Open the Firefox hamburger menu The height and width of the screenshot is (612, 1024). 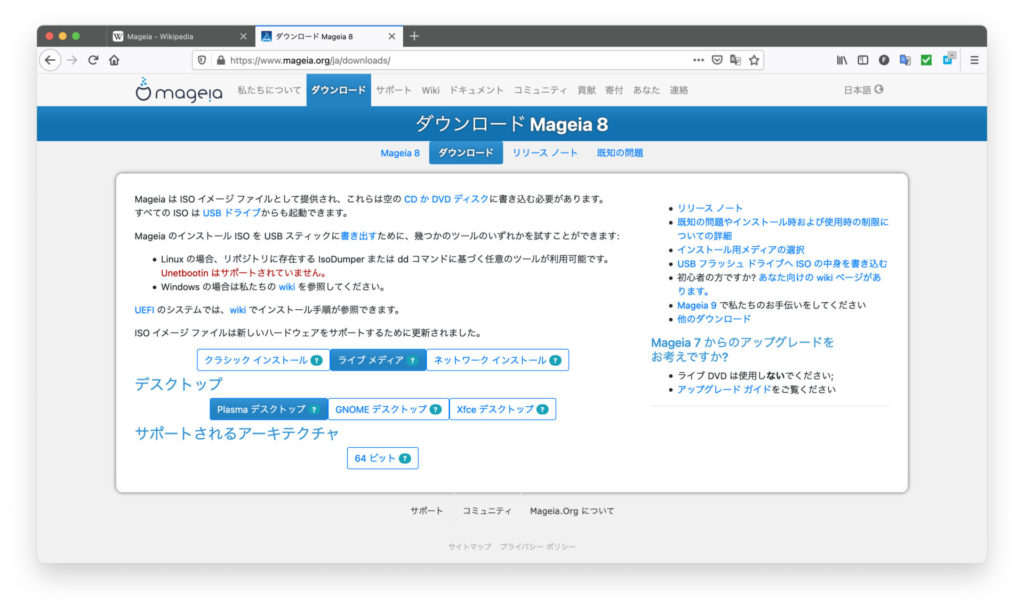tap(974, 60)
